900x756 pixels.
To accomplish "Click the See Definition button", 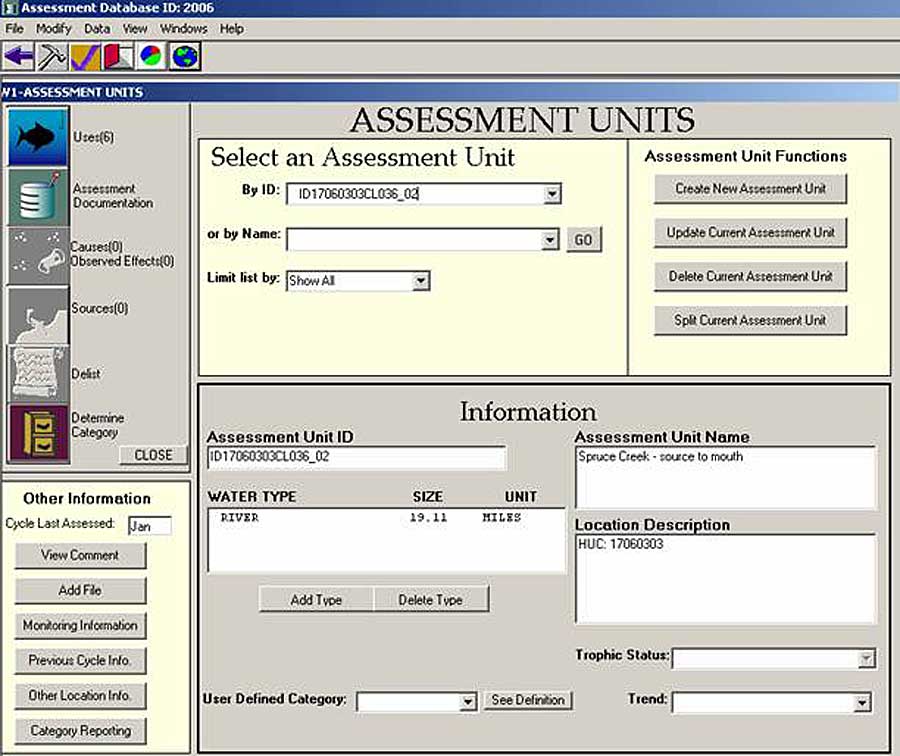I will [x=528, y=700].
